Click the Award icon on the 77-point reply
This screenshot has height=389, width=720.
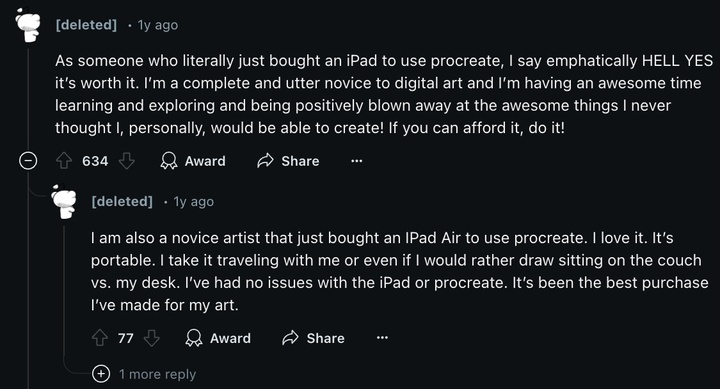coord(194,338)
